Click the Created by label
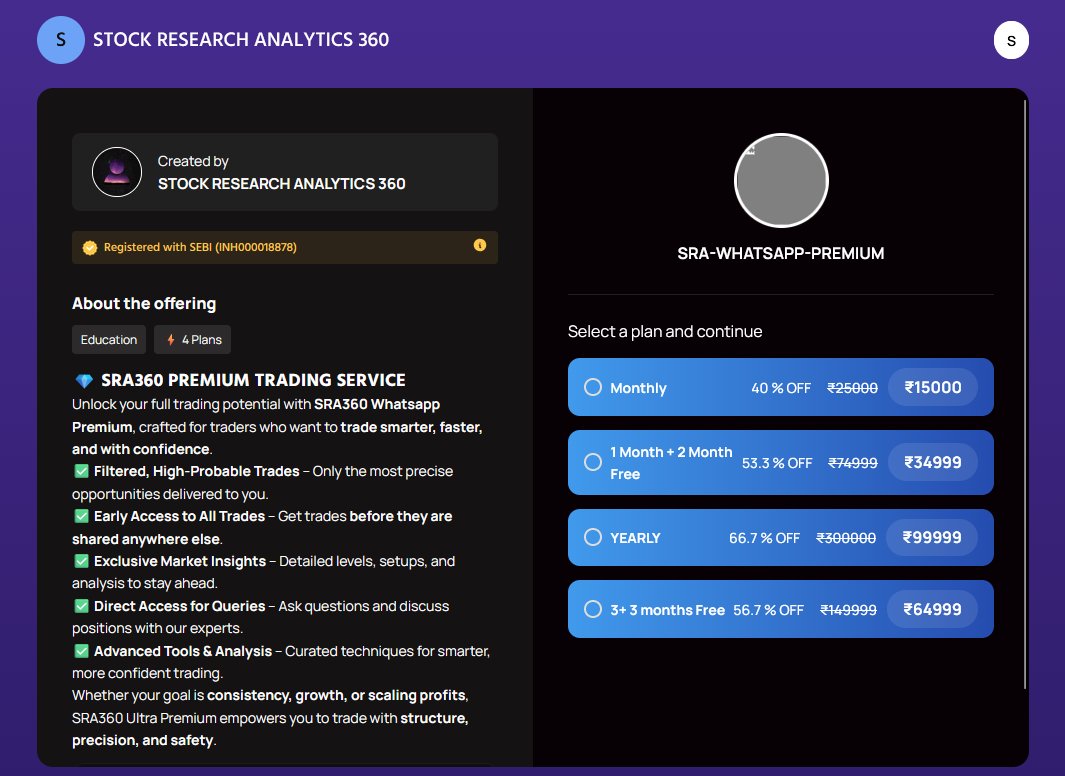 193,161
